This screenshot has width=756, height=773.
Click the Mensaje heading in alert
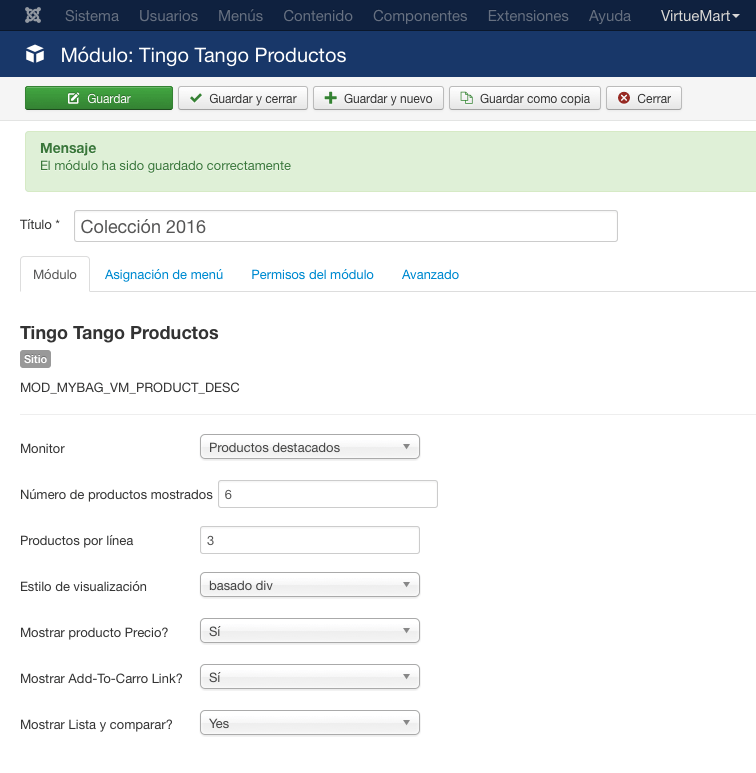coord(68,148)
